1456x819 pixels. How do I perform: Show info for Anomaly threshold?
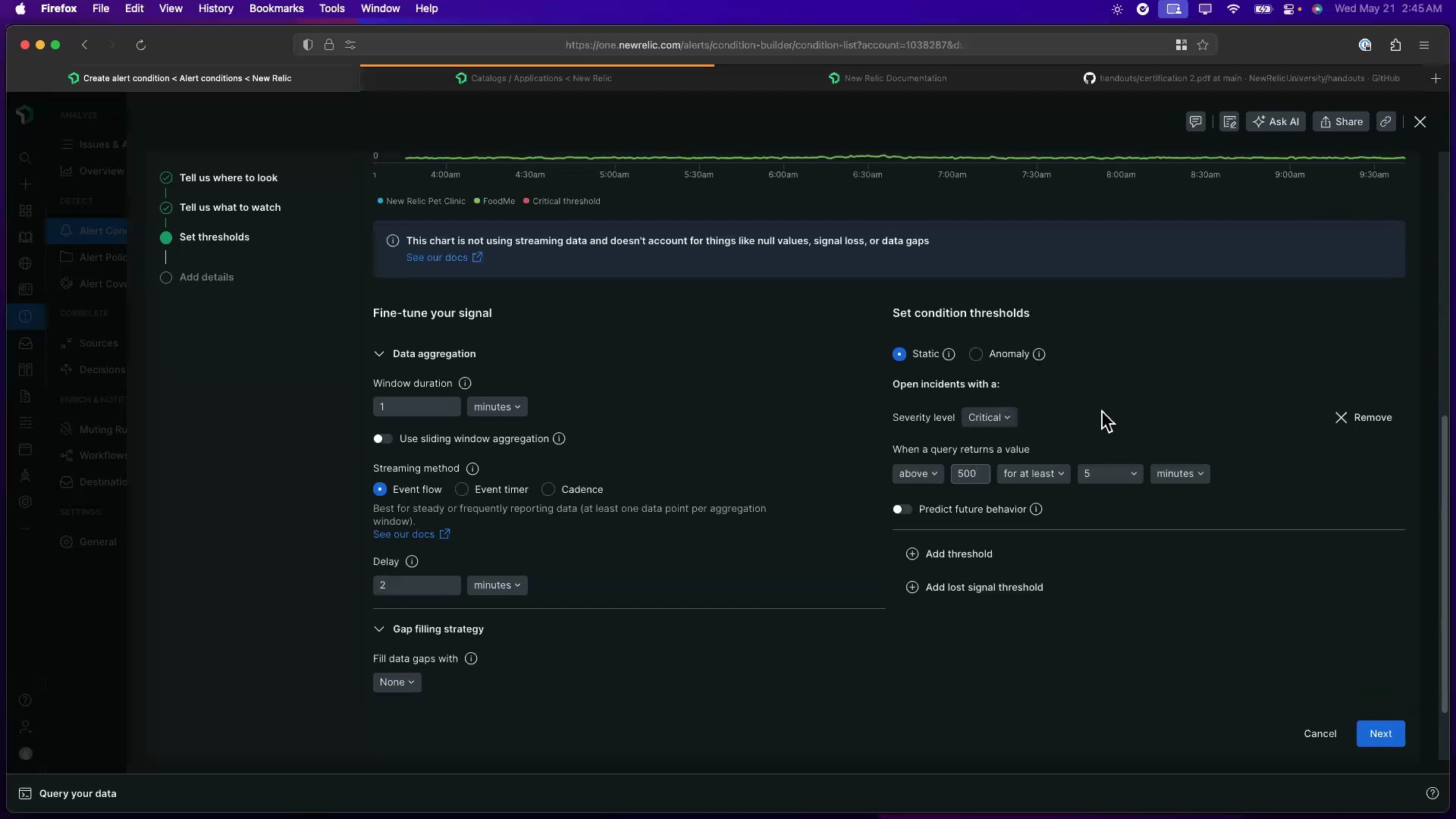pyautogui.click(x=1039, y=354)
